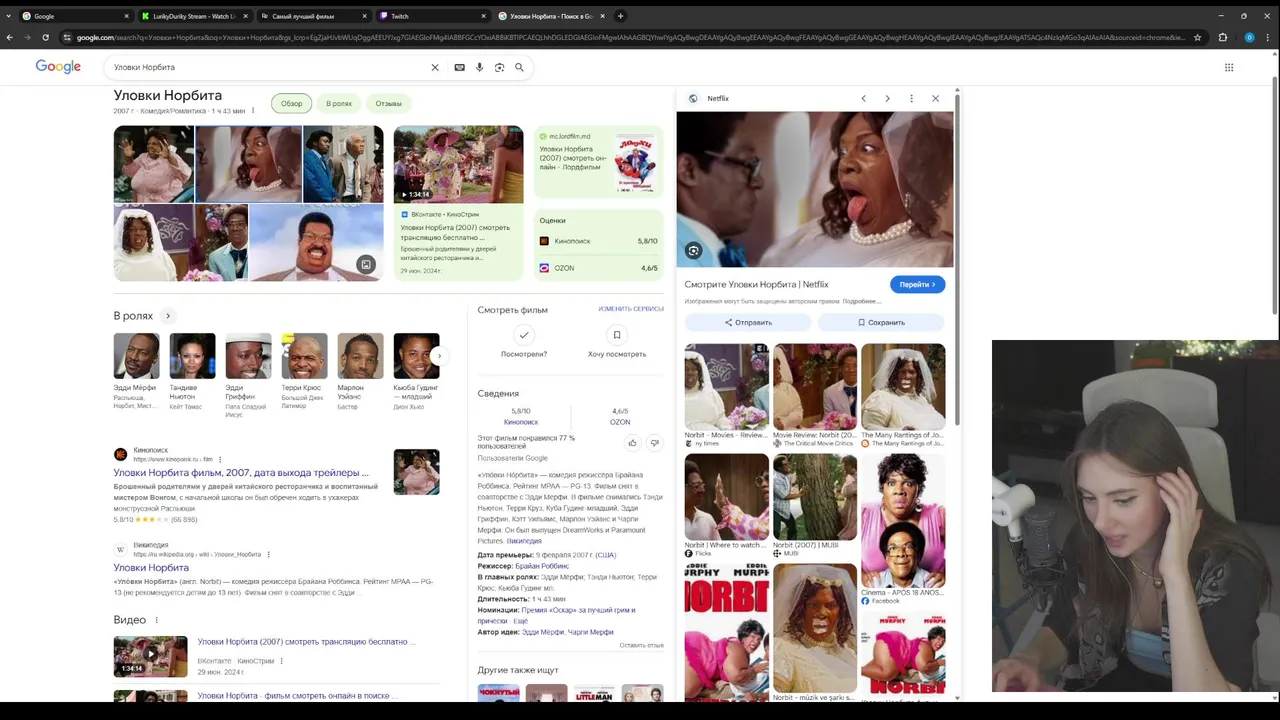The height and width of the screenshot is (720, 1280).
Task: Click the Lens search icon on preview image
Action: pyautogui.click(x=693, y=251)
